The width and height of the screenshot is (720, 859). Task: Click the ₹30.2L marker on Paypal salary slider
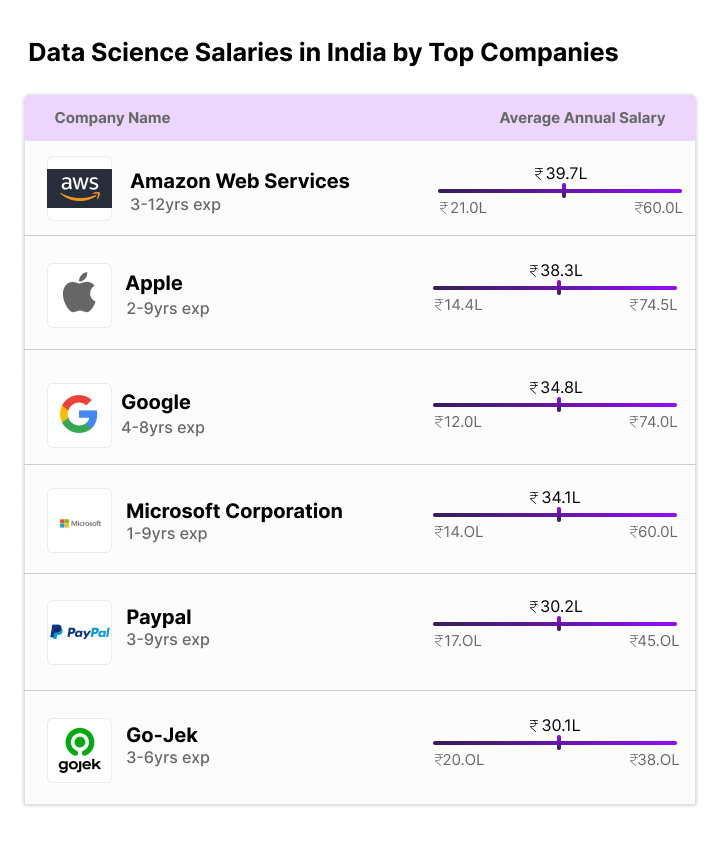coord(559,623)
